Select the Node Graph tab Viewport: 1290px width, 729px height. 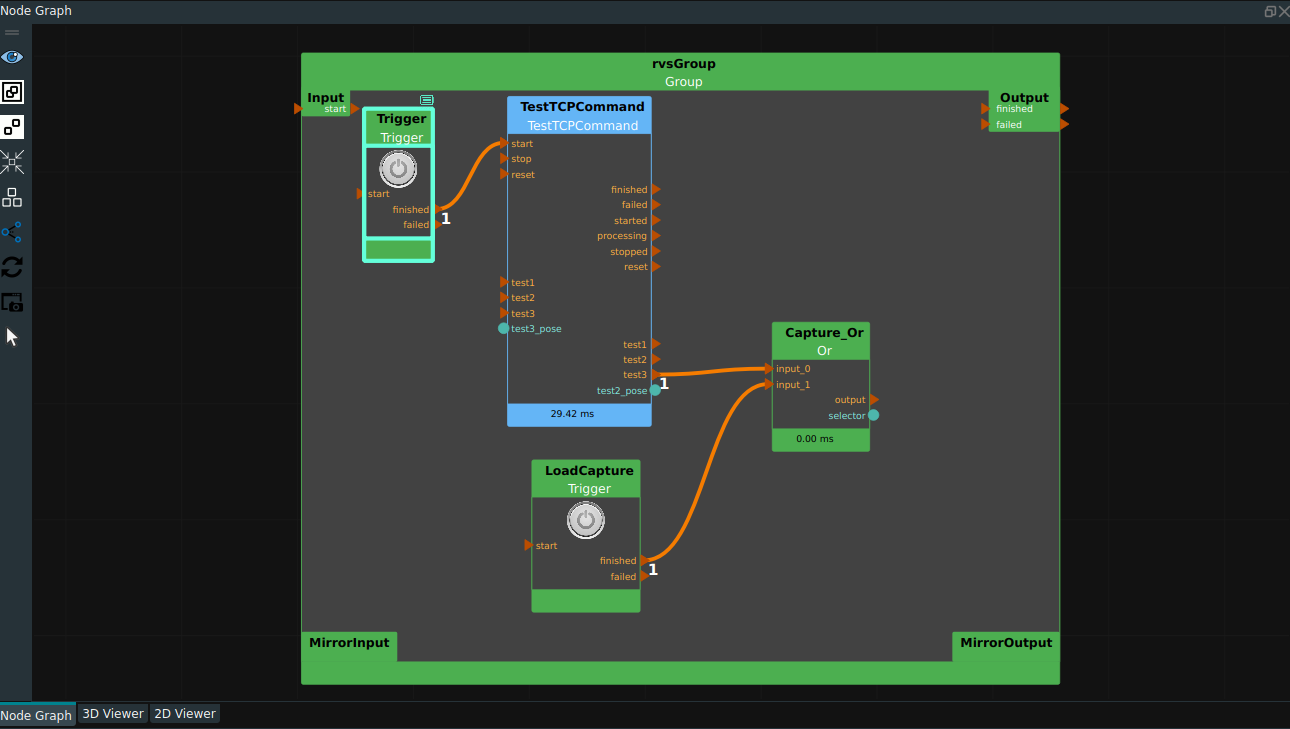[37, 714]
